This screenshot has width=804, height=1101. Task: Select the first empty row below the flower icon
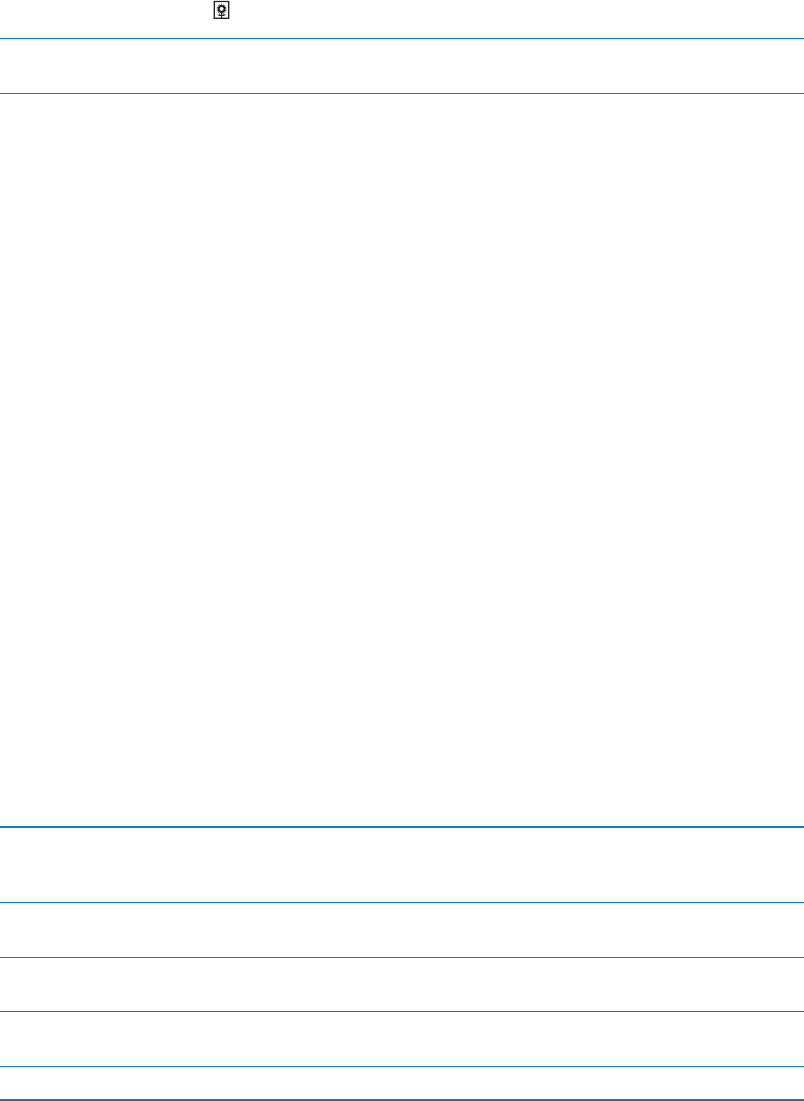coord(402,66)
